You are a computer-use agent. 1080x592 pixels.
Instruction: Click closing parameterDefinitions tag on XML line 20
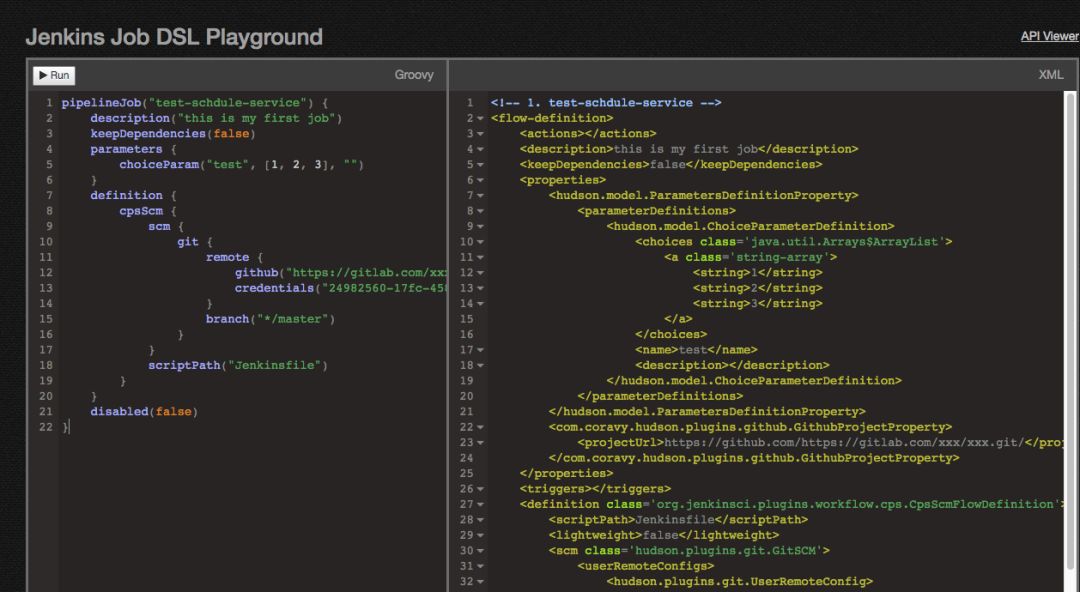(660, 396)
